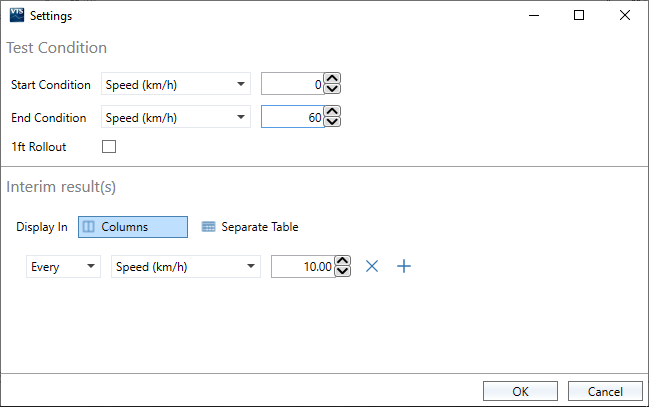Screen dimensions: 649x407
Task: Increase Start Condition value with up arrow
Action: point(333,80)
